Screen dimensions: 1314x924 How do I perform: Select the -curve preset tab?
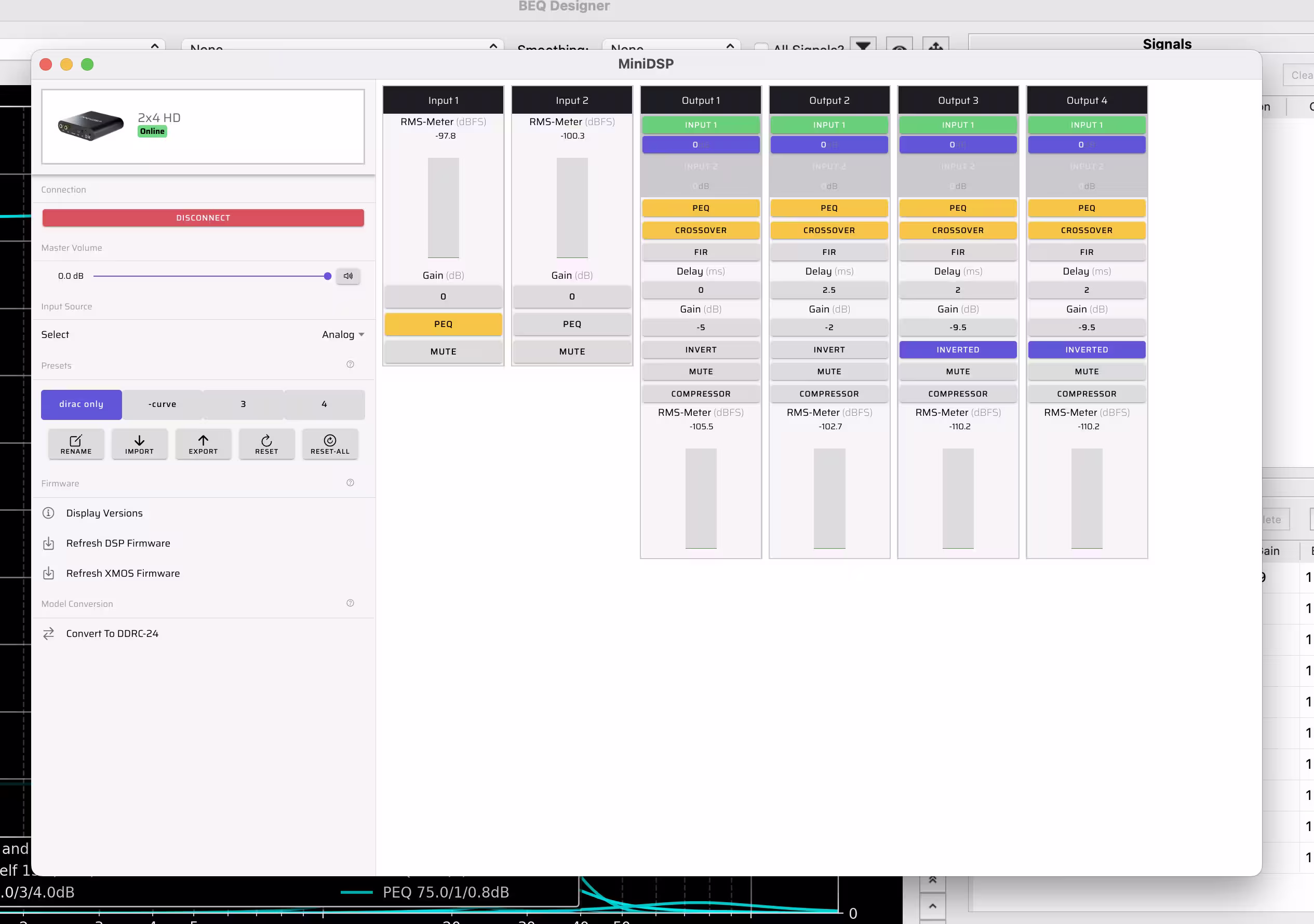(x=163, y=404)
